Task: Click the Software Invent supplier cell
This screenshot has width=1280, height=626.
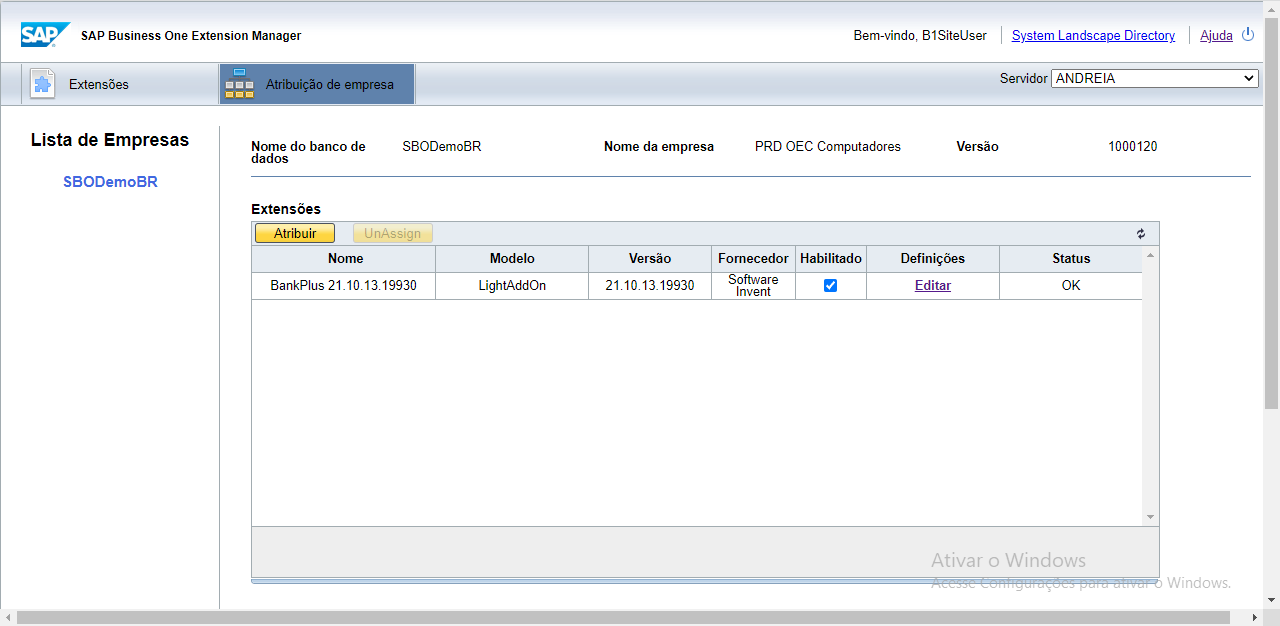Action: pyautogui.click(x=753, y=286)
